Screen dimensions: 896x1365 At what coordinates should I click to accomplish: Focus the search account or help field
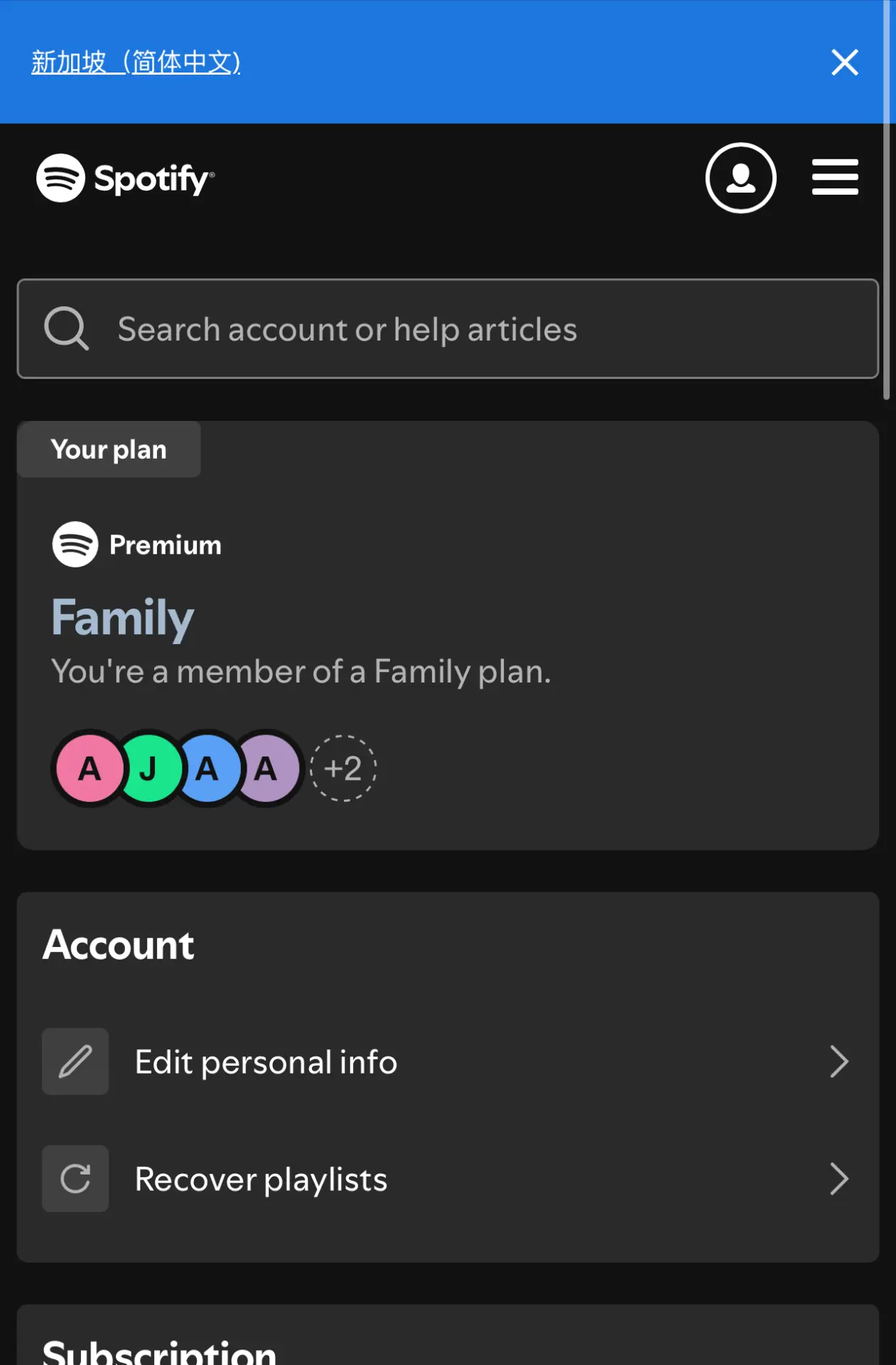point(448,328)
